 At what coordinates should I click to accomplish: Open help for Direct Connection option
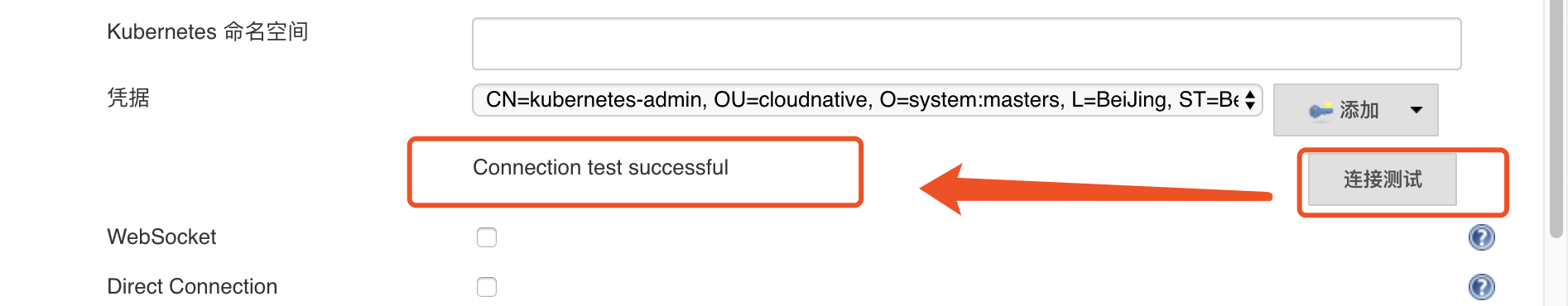[x=1481, y=287]
